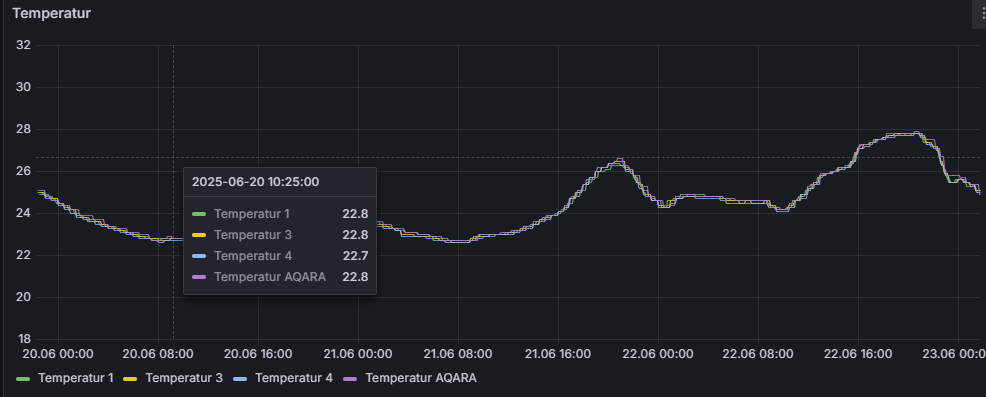Image resolution: width=986 pixels, height=397 pixels.
Task: Click the 22.7 value in tooltip
Action: 355,256
